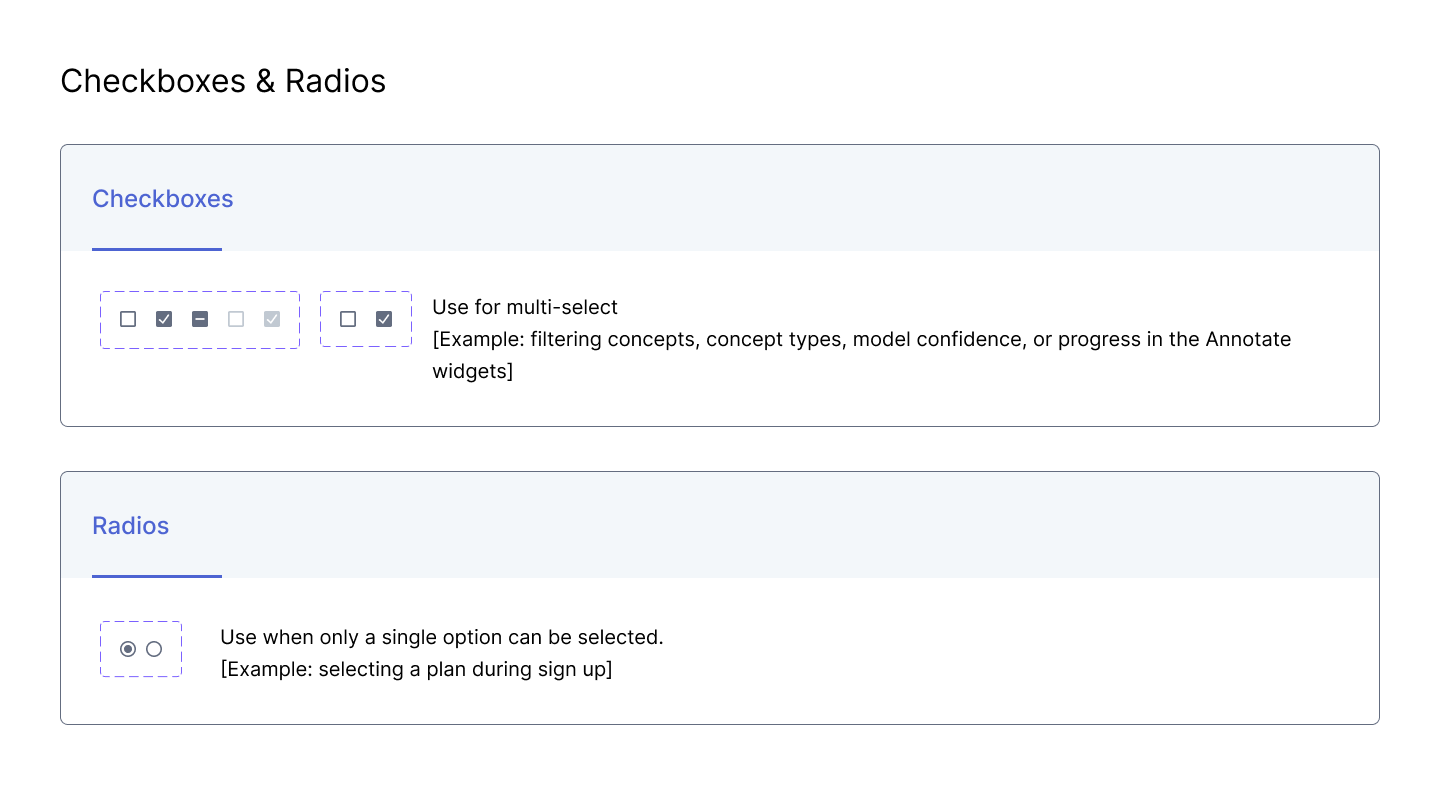1440x785 pixels.
Task: Uncheck the checked box in the two-checkbox group
Action: [x=384, y=319]
